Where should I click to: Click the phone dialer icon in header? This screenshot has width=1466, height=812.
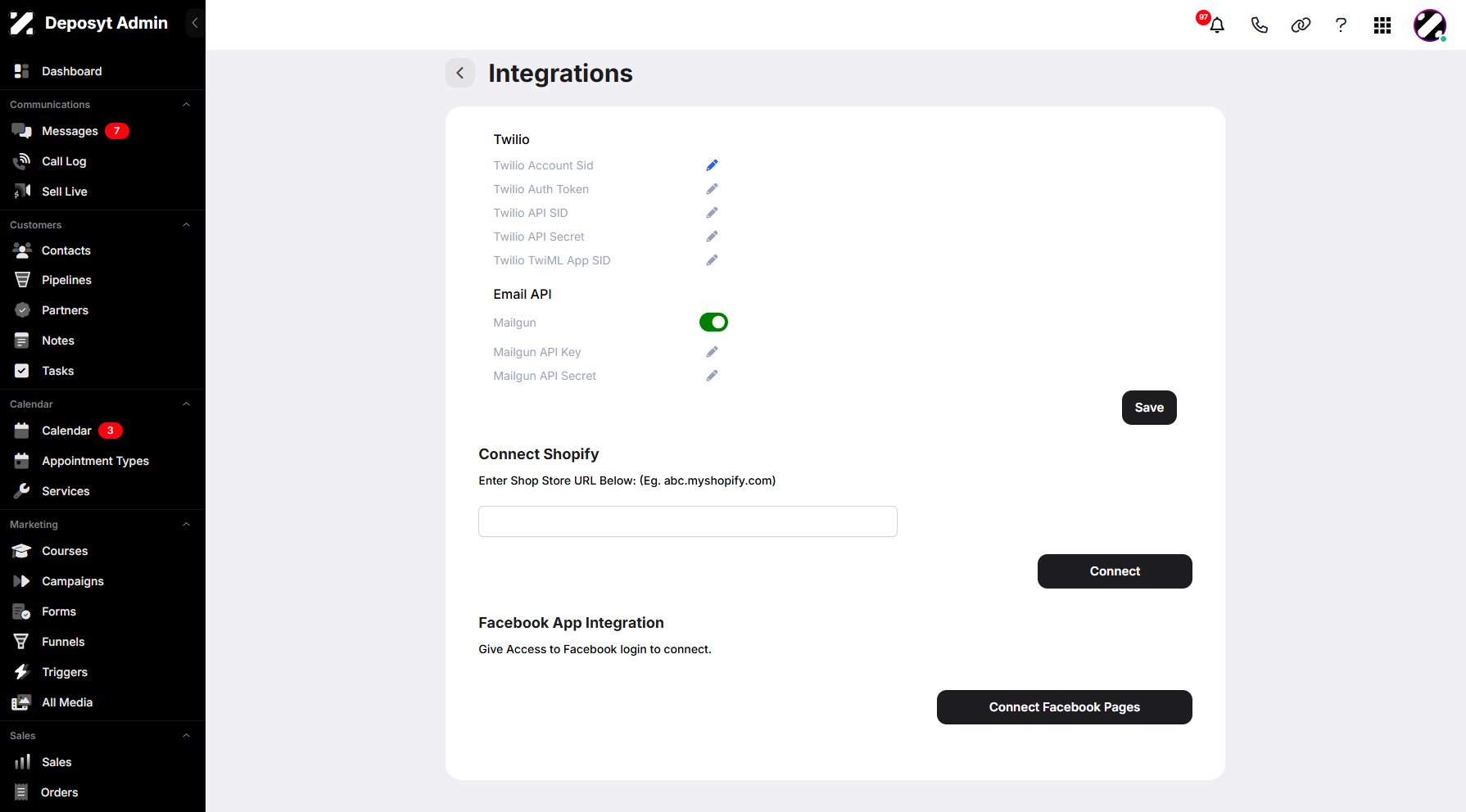point(1260,25)
